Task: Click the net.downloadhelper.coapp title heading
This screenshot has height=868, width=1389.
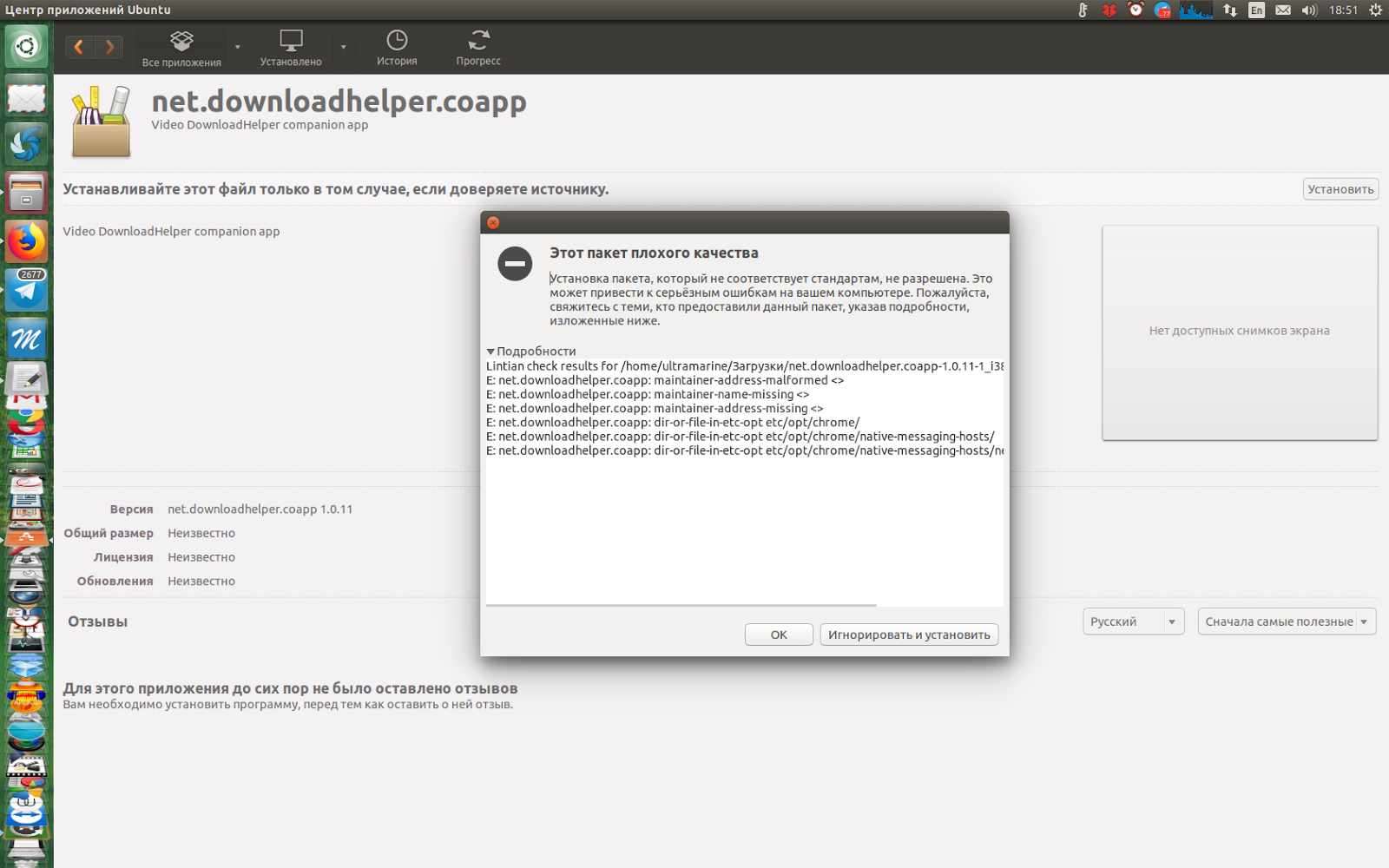Action: tap(339, 102)
